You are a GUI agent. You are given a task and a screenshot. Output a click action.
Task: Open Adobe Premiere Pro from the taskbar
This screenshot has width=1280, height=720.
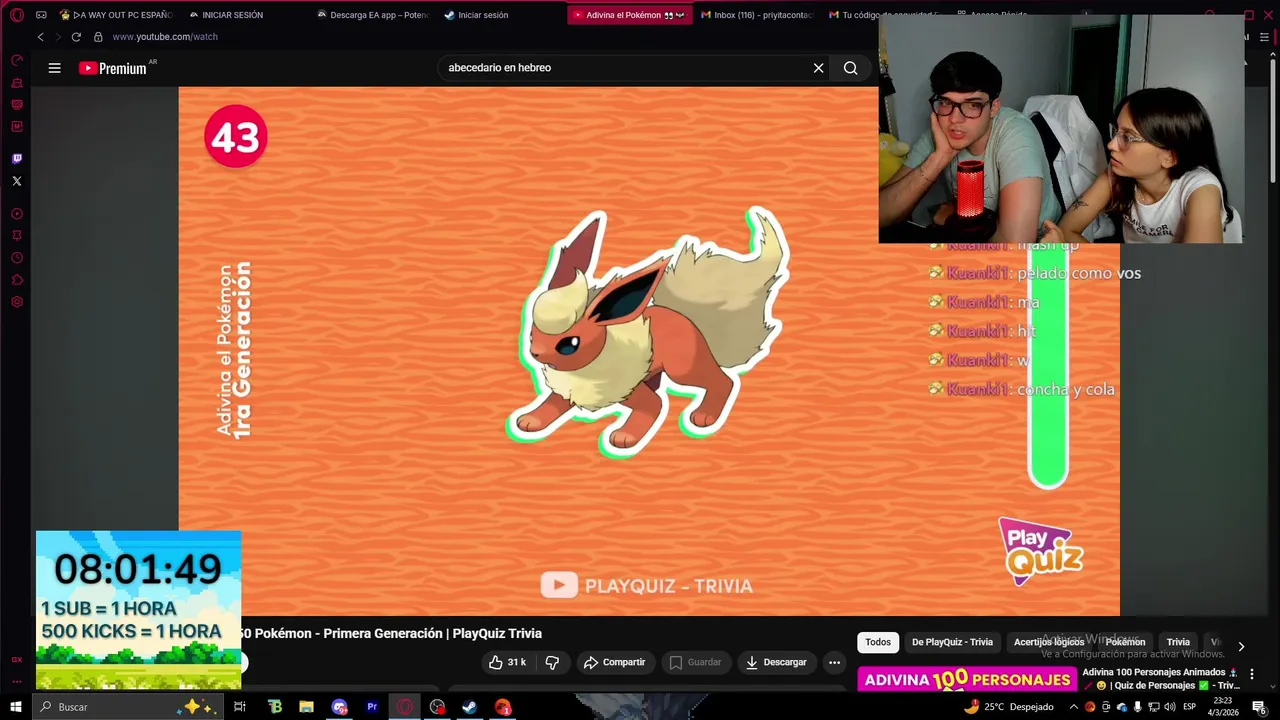[372, 707]
